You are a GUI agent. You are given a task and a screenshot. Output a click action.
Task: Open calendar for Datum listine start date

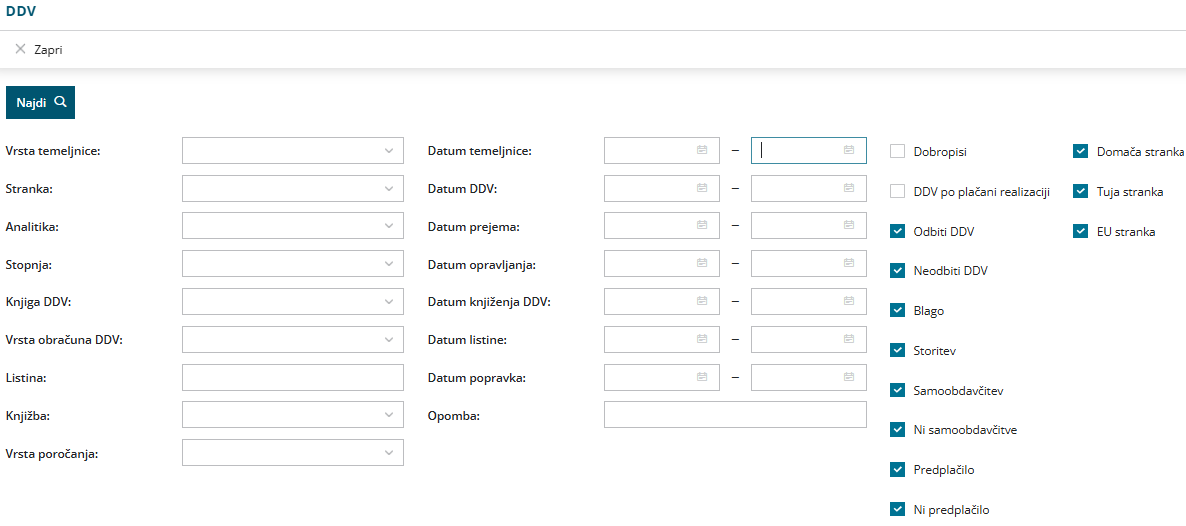click(702, 339)
